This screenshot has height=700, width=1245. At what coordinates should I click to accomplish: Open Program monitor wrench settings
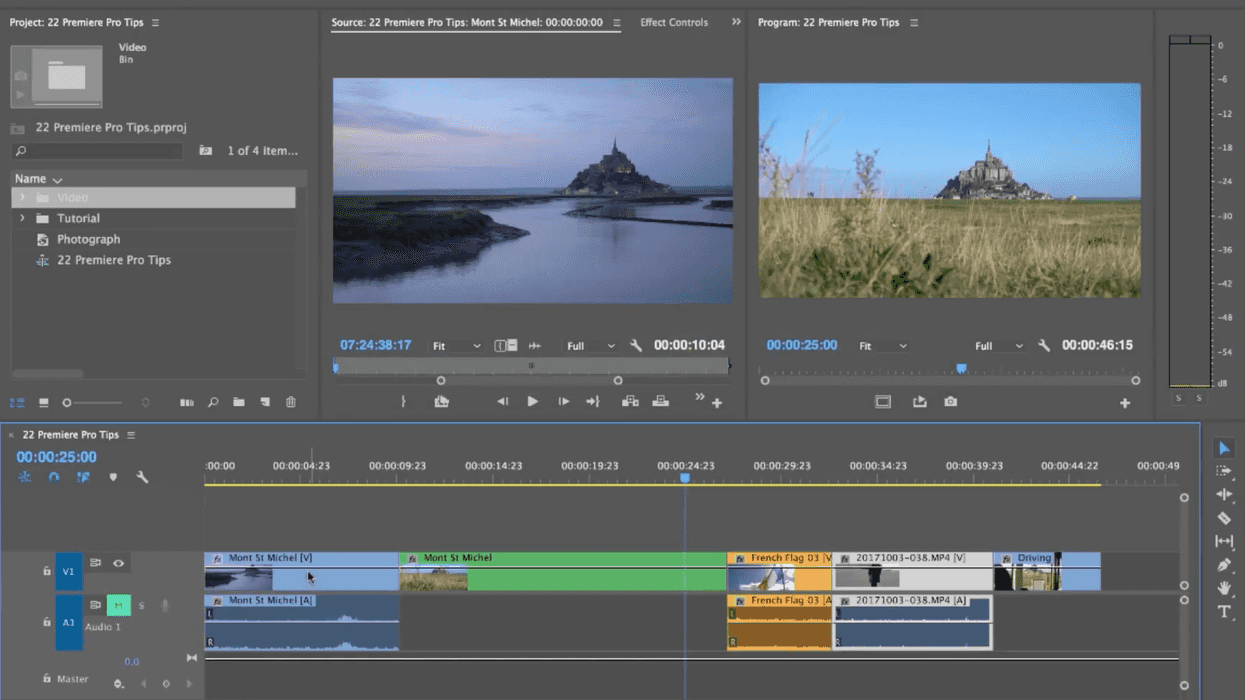[1044, 346]
